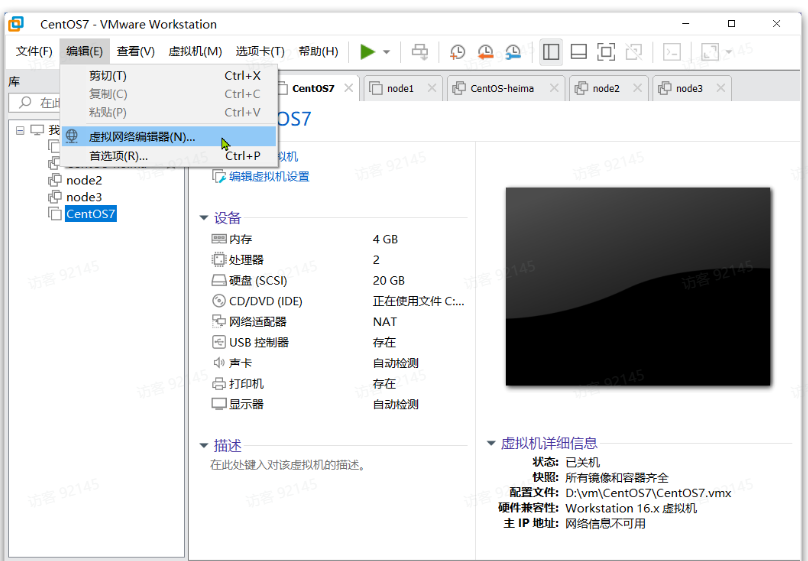Click the virtual machine screen thumbnail
808x561 pixels.
point(638,286)
